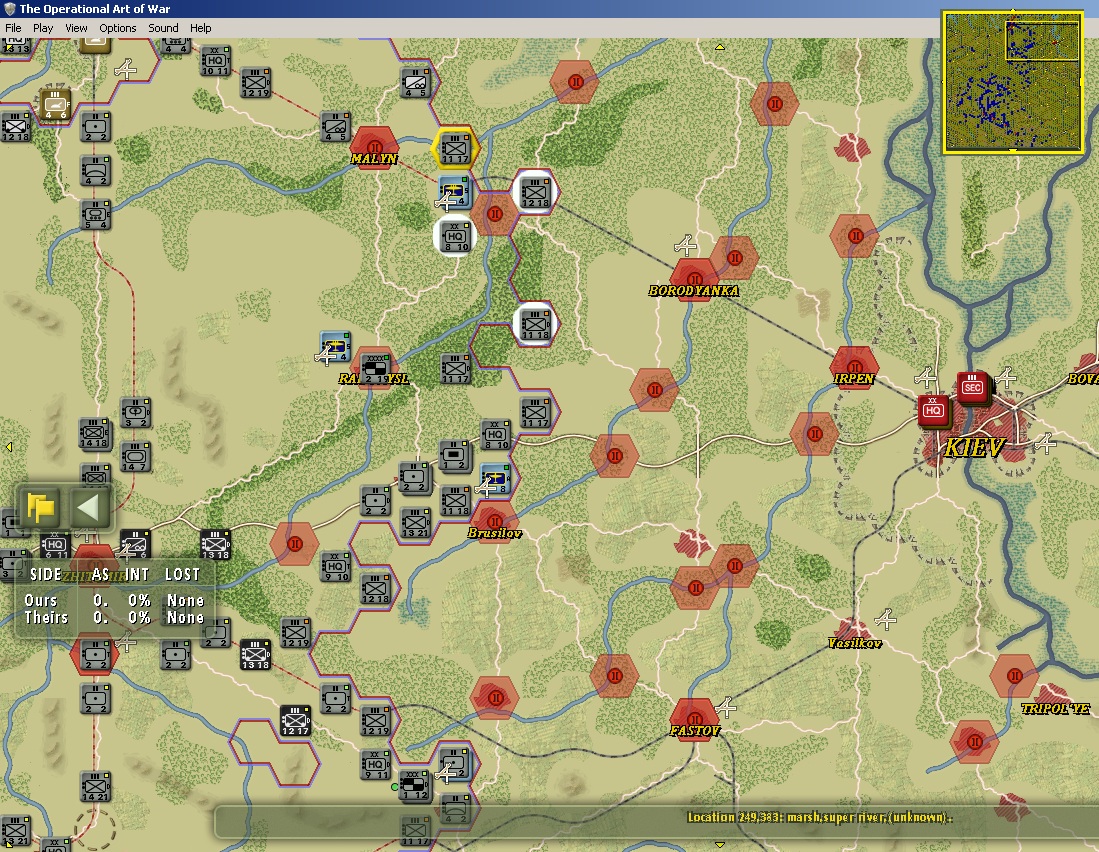Viewport: 1099px width, 852px height.
Task: Open the Help menu
Action: point(200,28)
